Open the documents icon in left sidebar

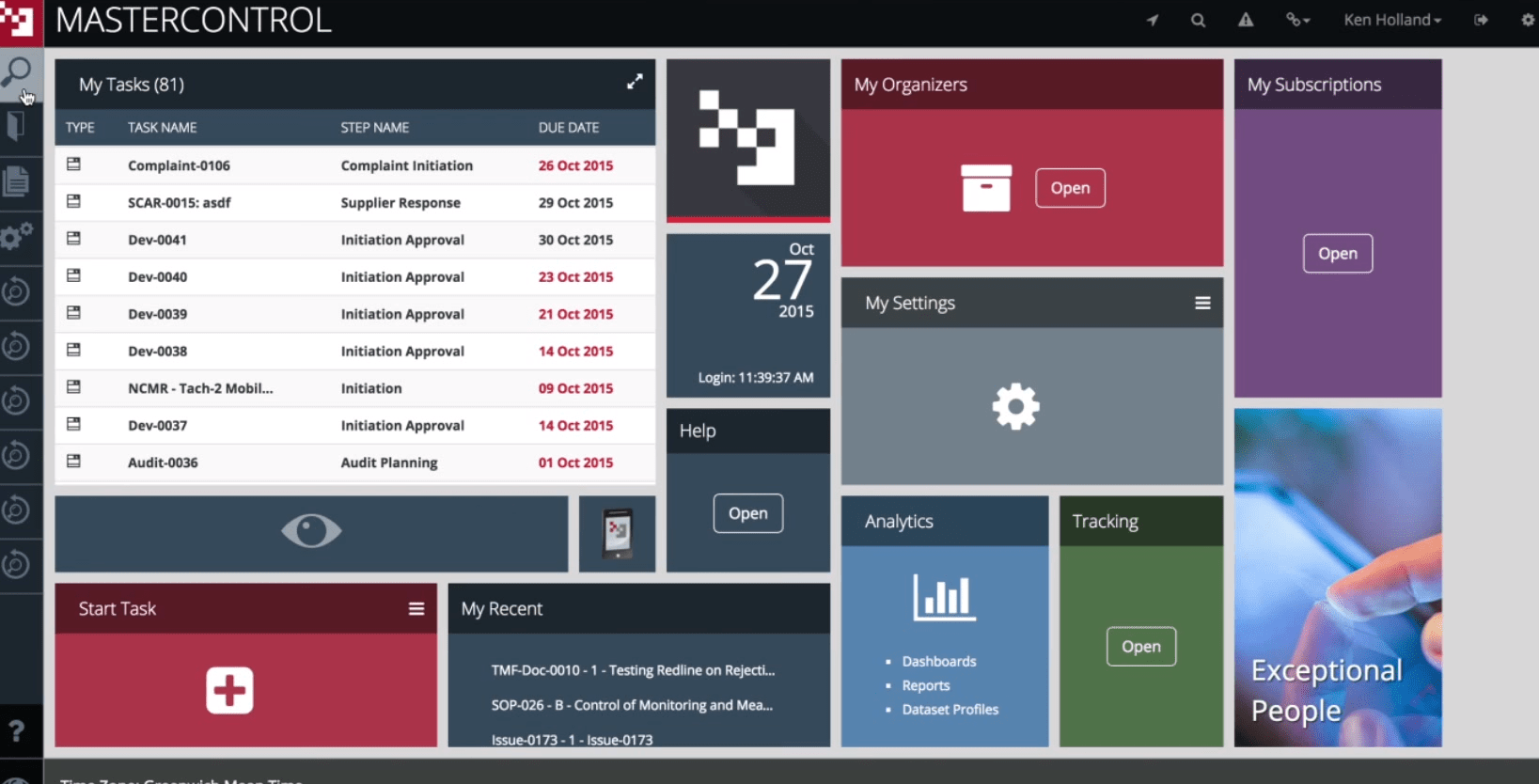click(16, 180)
